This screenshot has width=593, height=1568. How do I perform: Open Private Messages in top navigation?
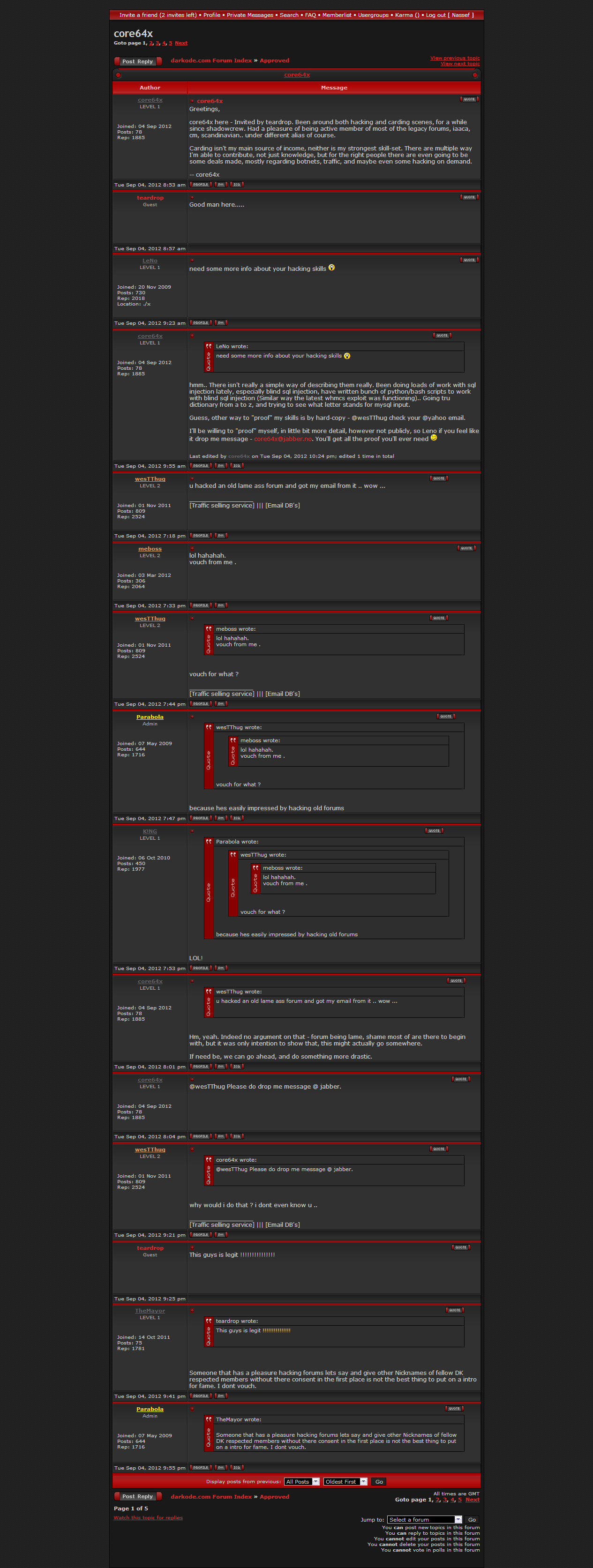(x=249, y=15)
